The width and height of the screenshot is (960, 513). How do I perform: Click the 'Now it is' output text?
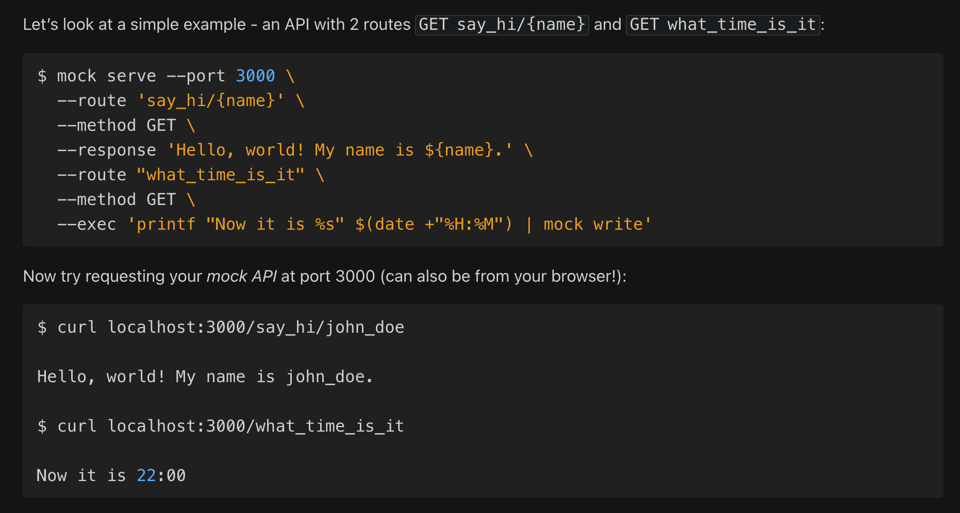pos(81,476)
